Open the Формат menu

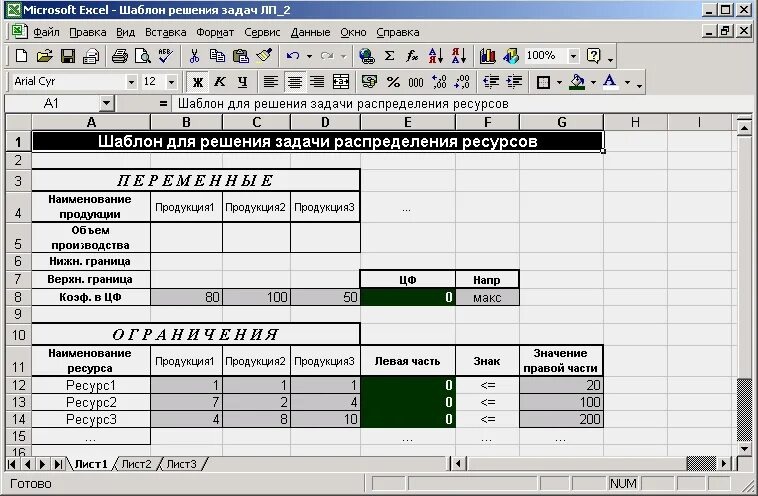point(215,32)
